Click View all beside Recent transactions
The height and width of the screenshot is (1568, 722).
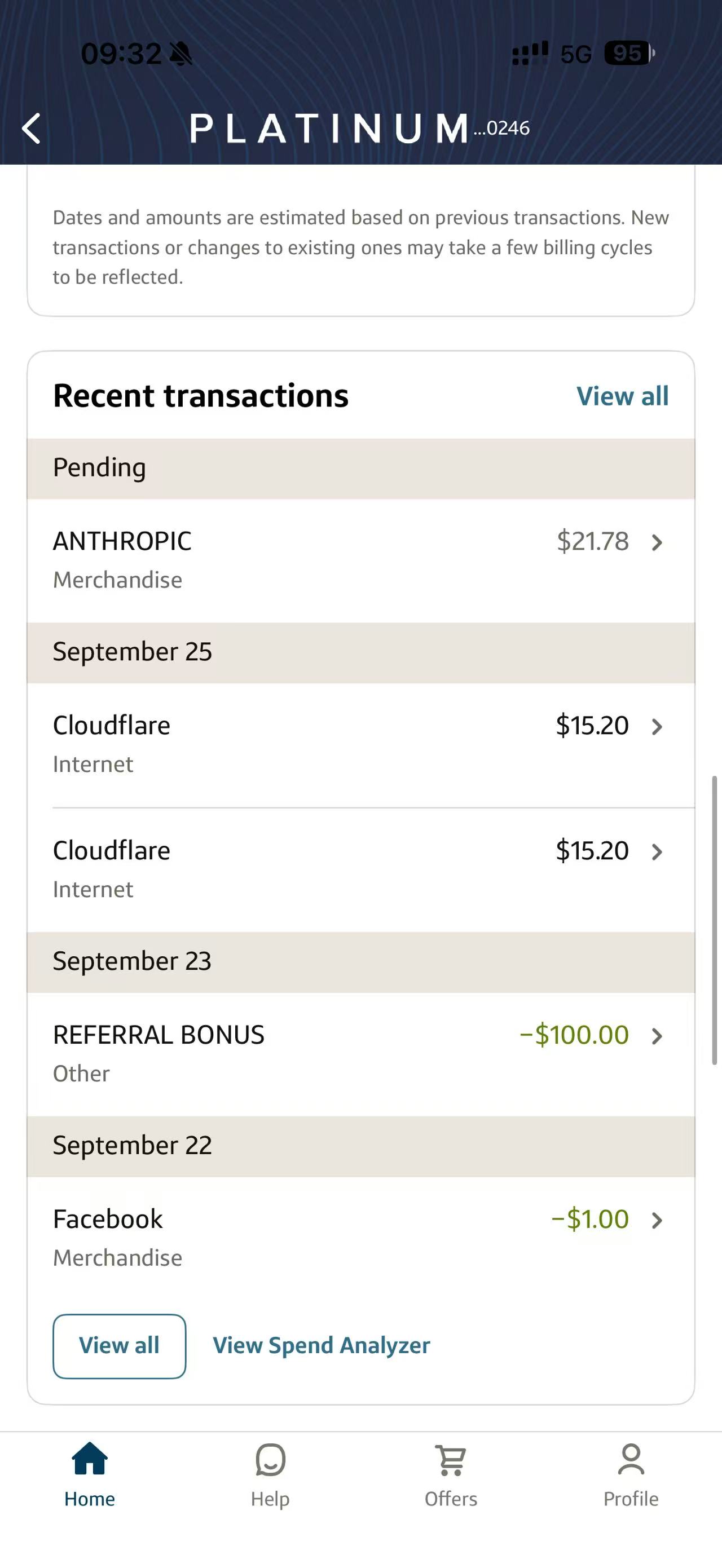click(x=622, y=396)
